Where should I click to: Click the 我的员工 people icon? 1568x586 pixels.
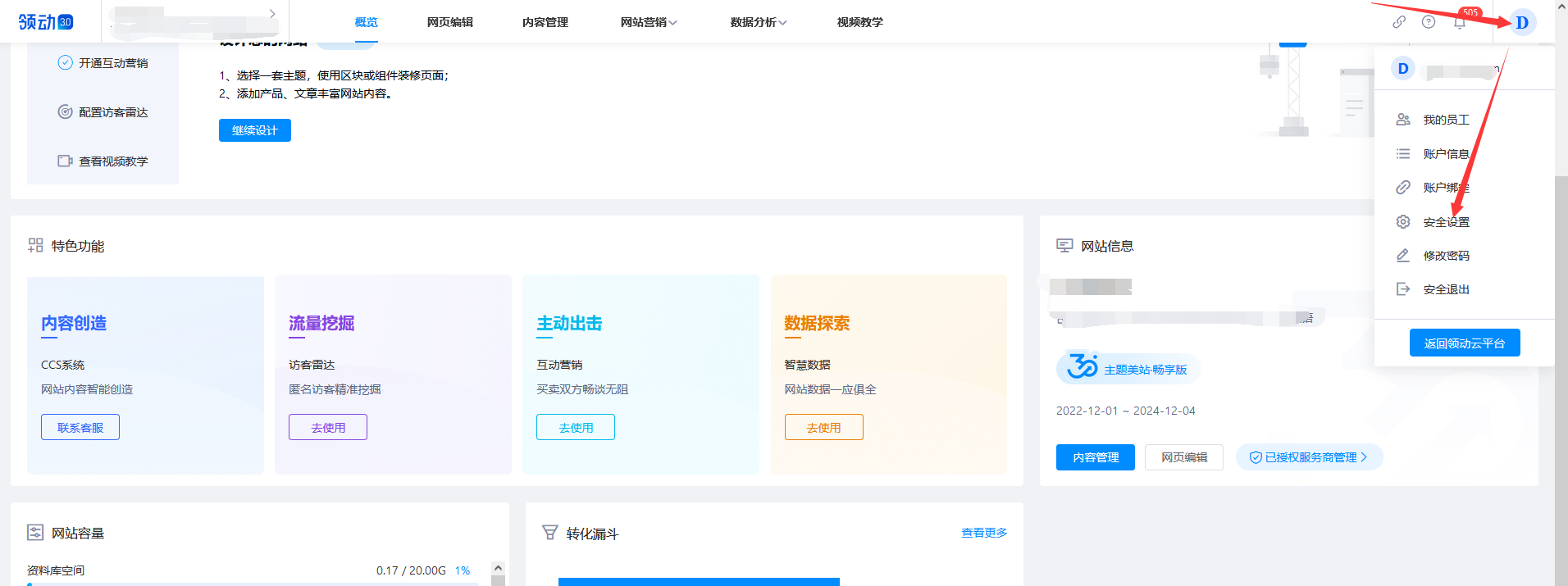(1403, 120)
